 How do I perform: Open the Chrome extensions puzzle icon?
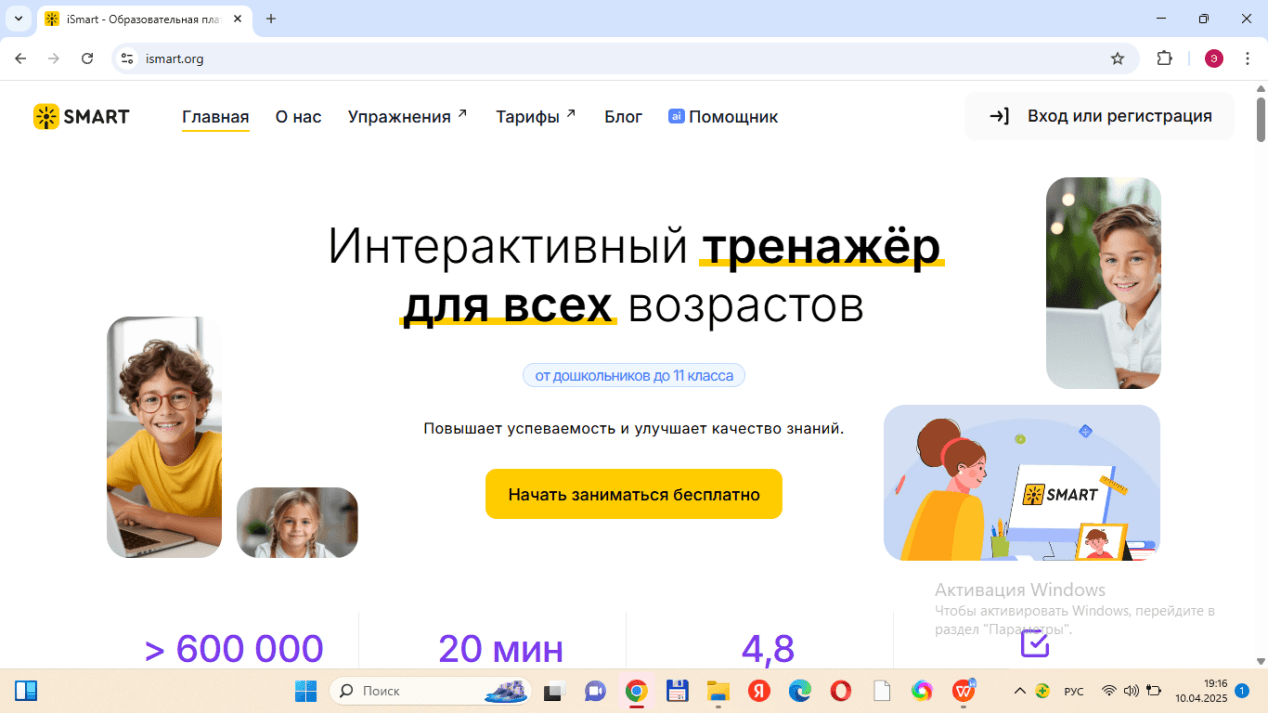1164,59
